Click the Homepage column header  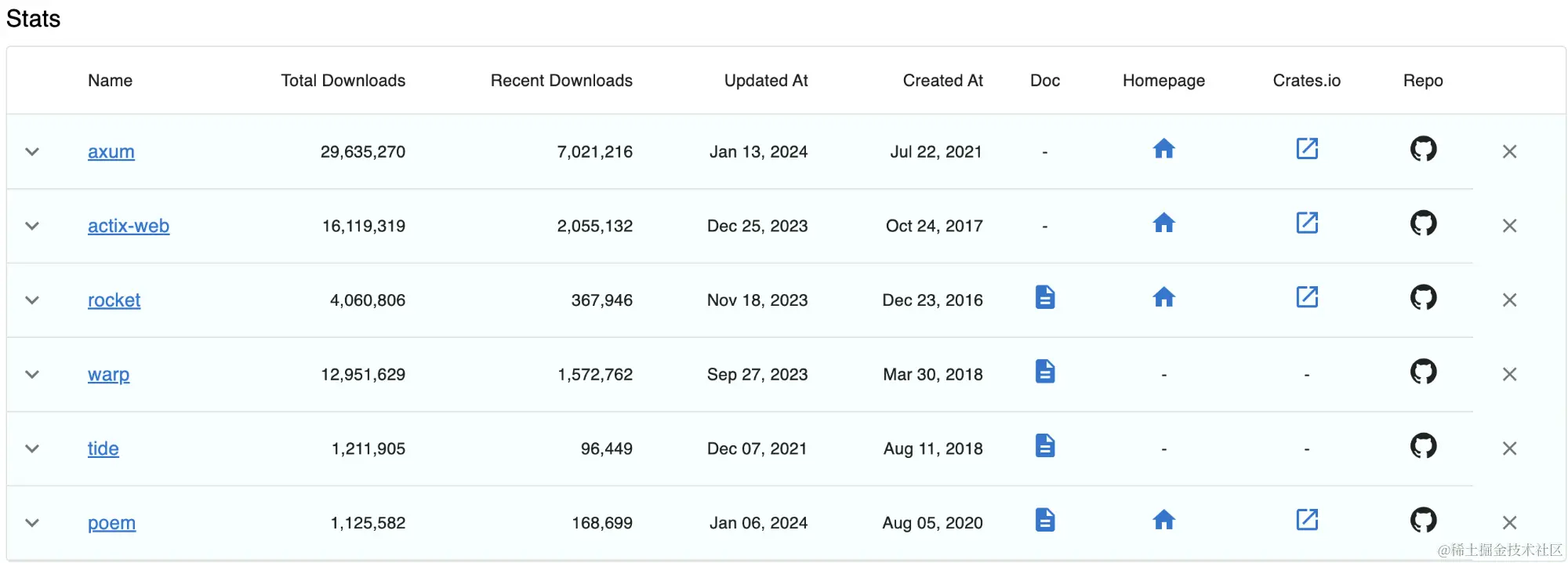point(1163,81)
